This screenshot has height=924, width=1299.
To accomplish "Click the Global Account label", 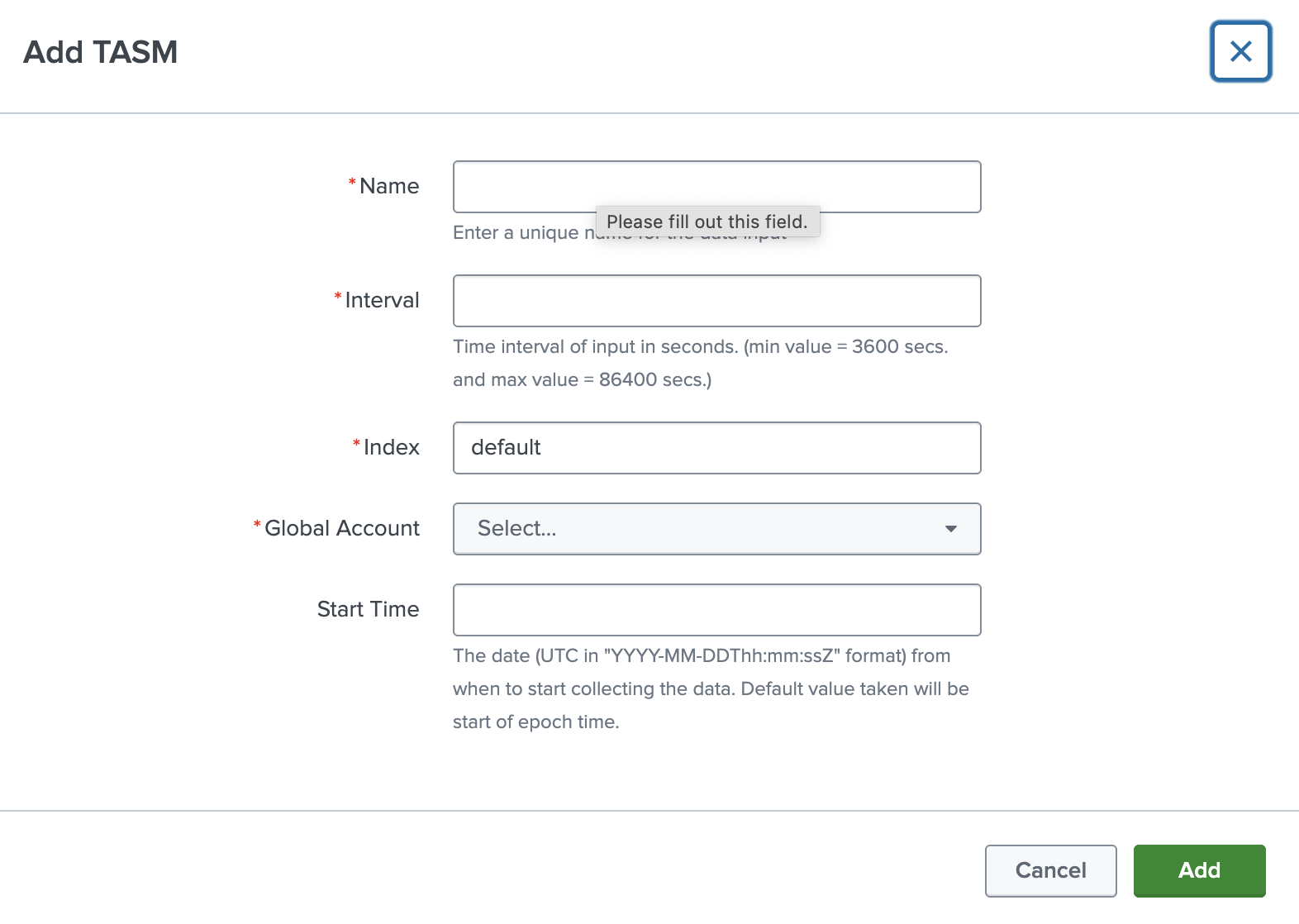I will (x=342, y=529).
